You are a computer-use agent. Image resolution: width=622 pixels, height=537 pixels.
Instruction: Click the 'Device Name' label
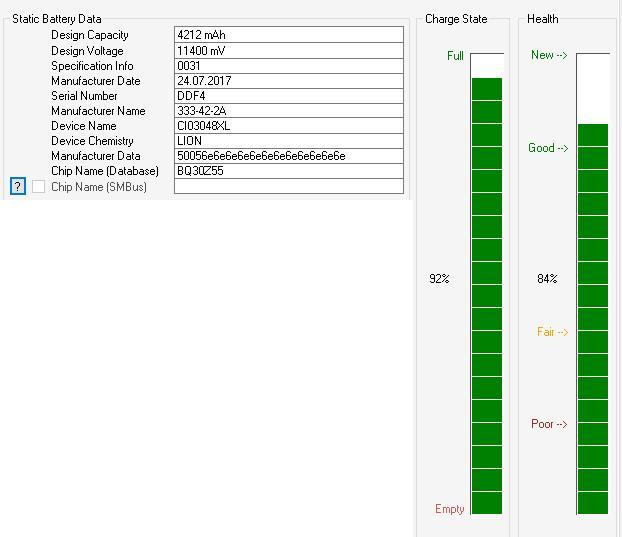coord(84,126)
